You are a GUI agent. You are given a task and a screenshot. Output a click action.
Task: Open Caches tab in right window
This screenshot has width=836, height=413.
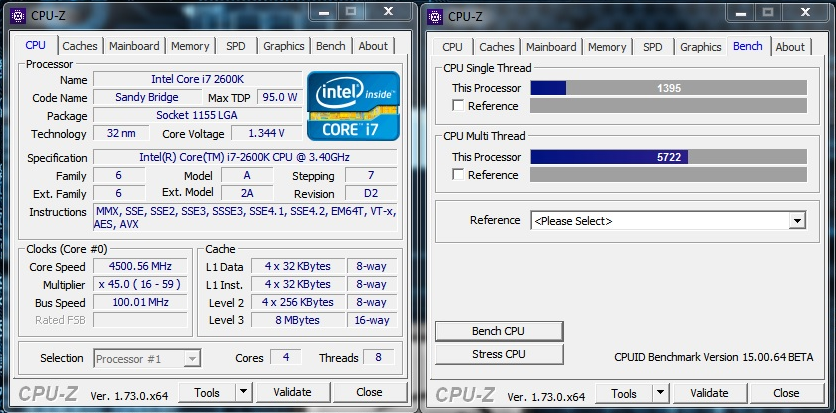[x=497, y=47]
